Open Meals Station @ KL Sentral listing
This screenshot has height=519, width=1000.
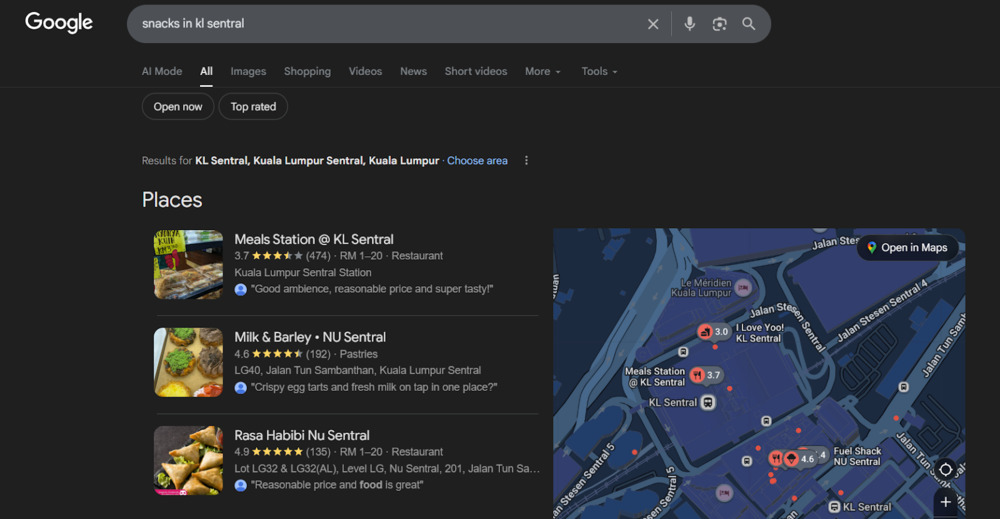tap(314, 239)
